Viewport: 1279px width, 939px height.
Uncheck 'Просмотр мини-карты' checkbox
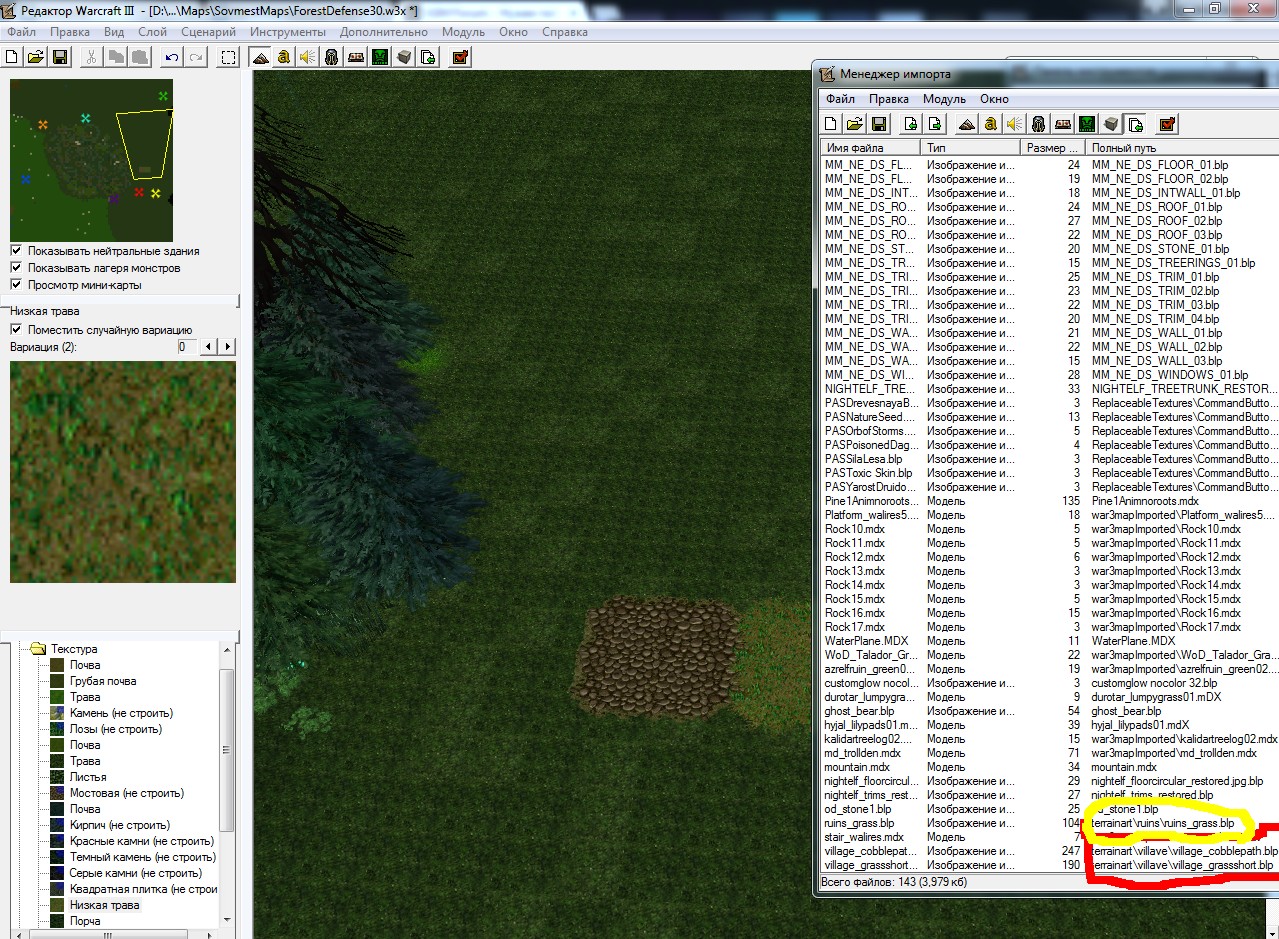pos(16,285)
